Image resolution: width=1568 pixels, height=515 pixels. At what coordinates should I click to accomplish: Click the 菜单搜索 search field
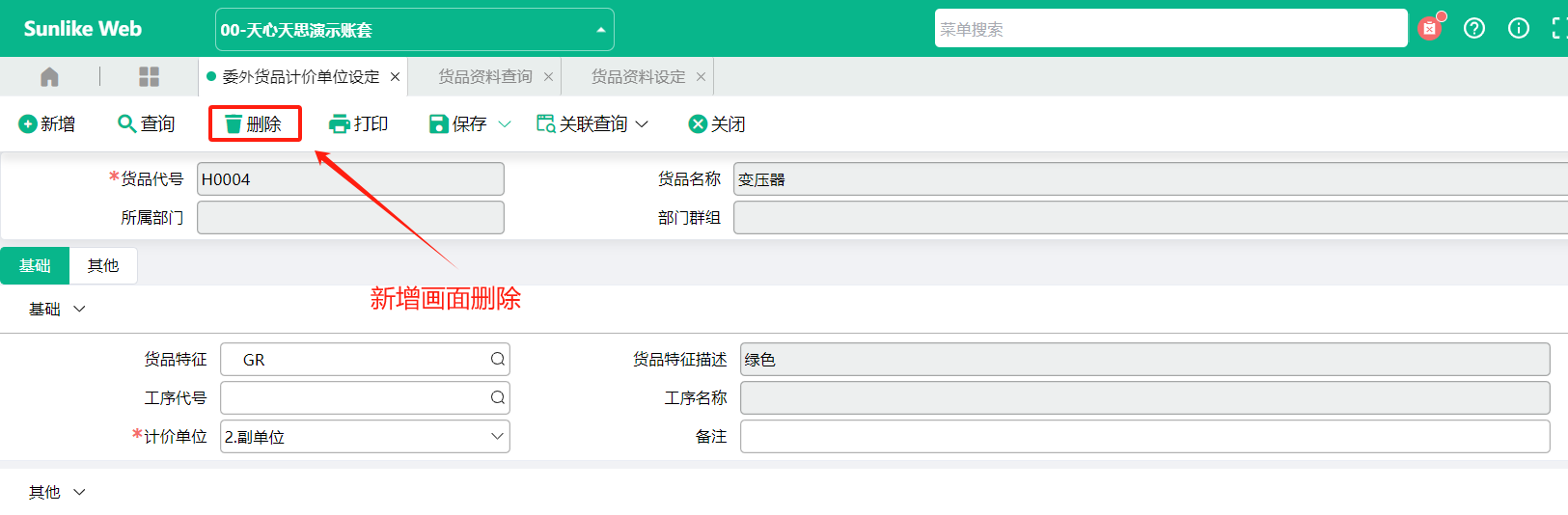pos(1171,28)
